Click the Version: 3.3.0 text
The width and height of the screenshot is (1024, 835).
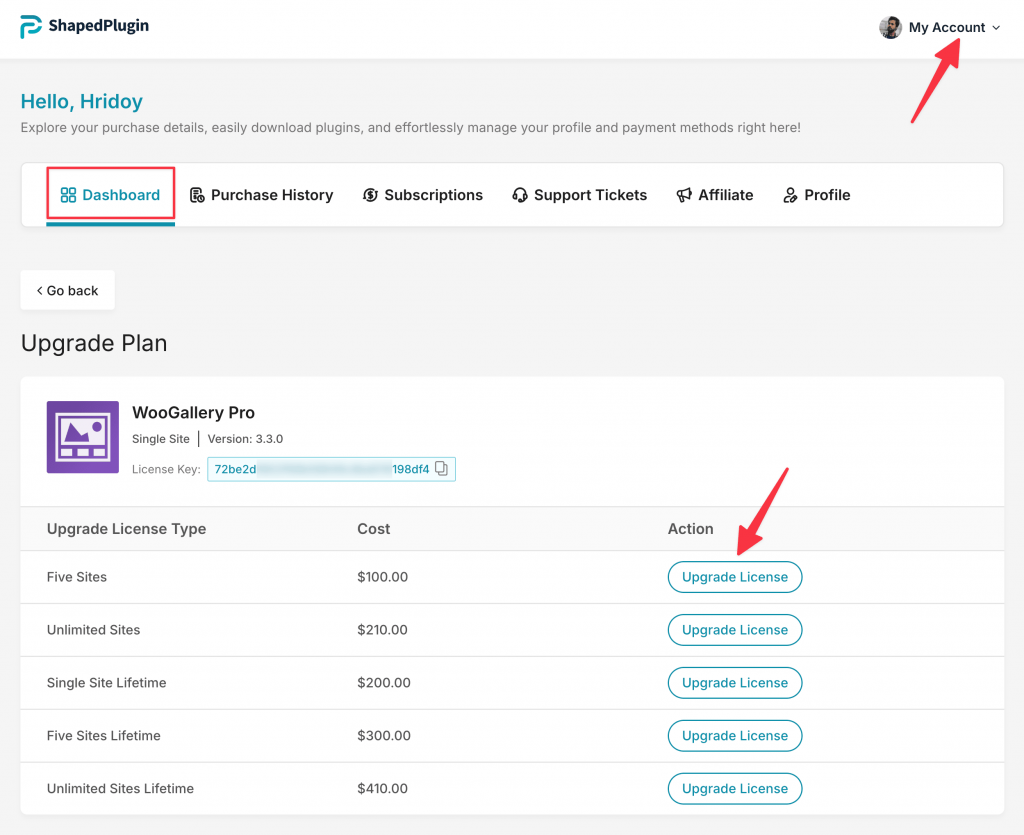click(x=245, y=439)
